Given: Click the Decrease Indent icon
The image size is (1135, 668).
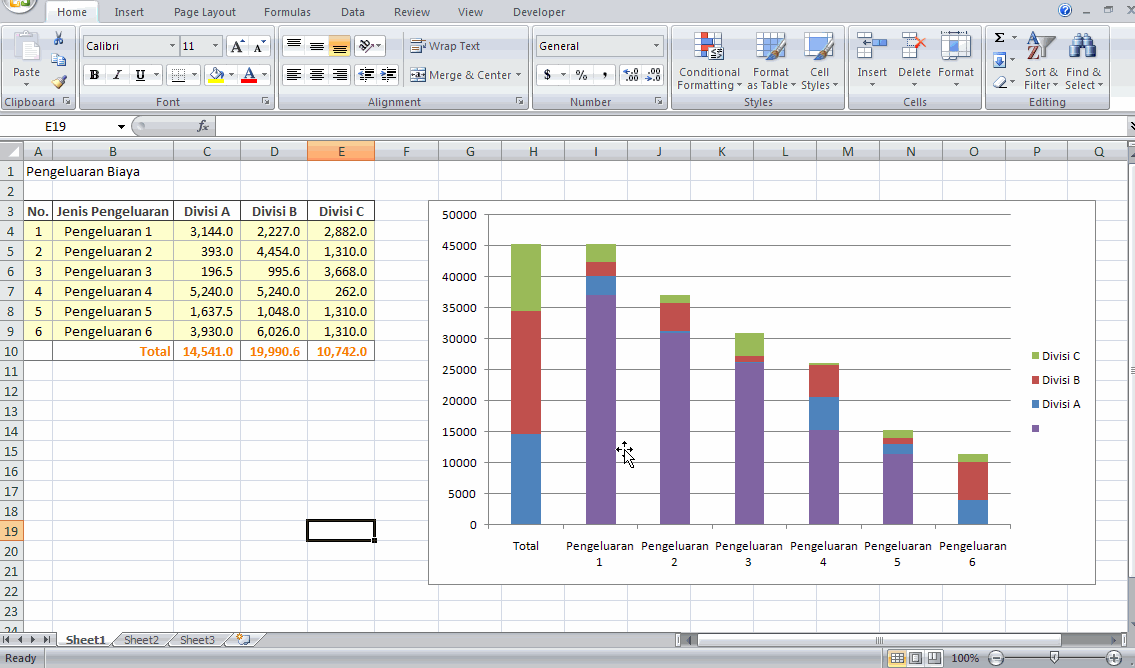Looking at the screenshot, I should (366, 75).
